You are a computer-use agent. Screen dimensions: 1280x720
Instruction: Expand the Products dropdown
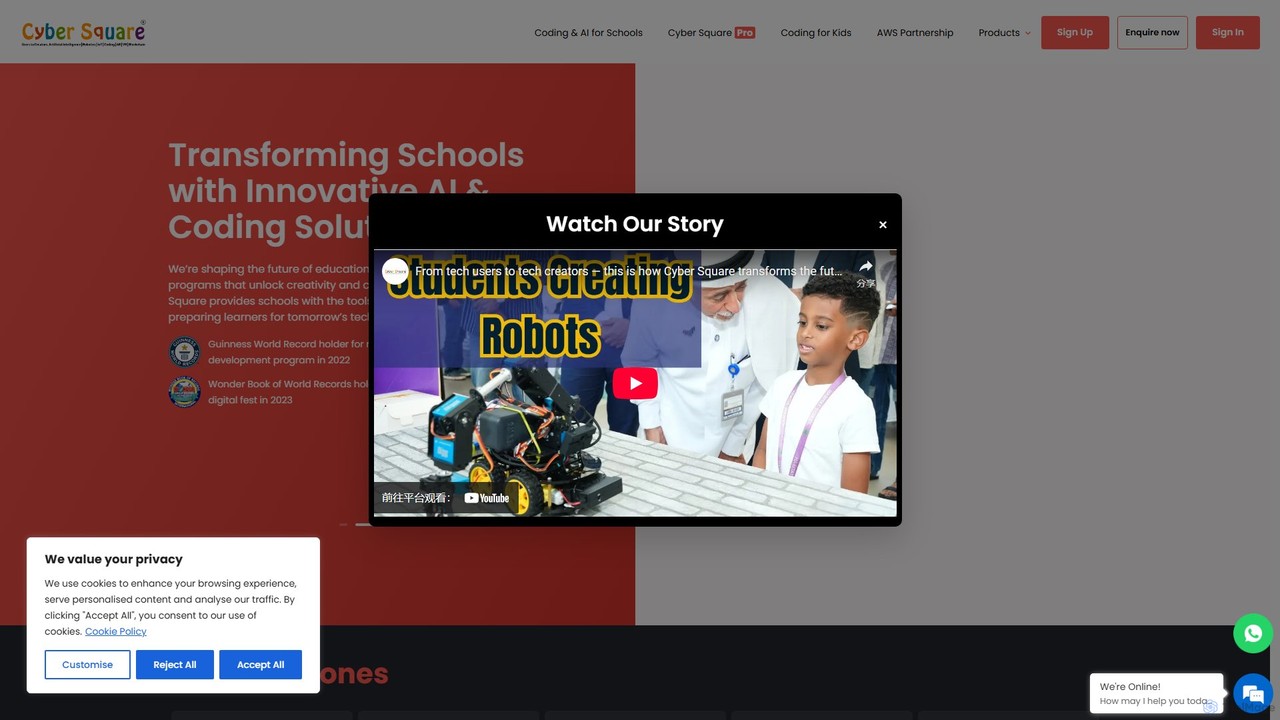pyautogui.click(x=1004, y=33)
